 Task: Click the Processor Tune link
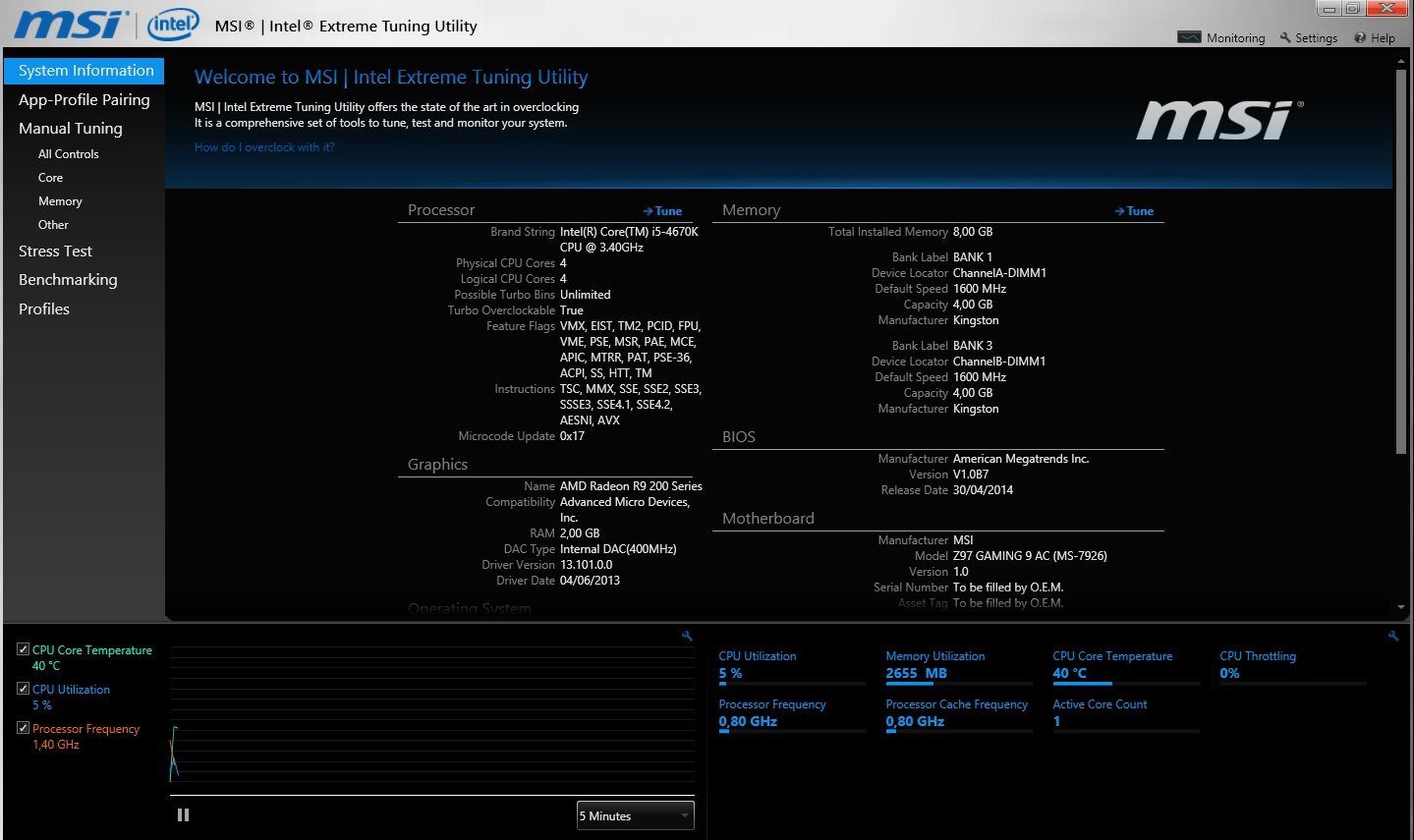point(662,211)
